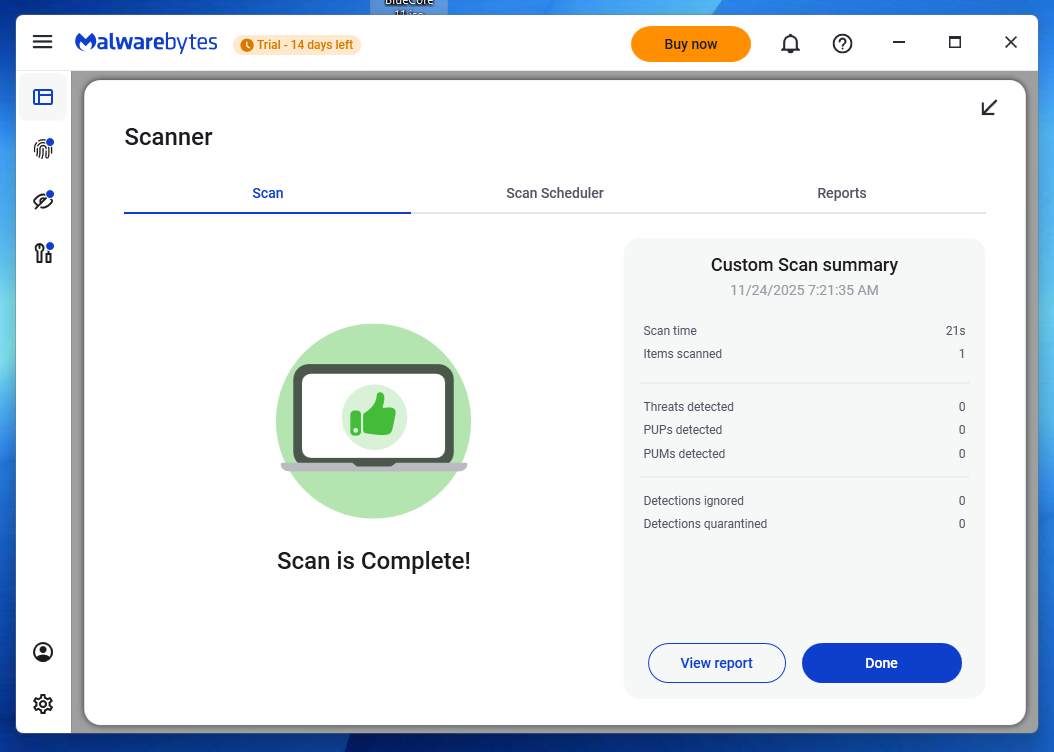Image resolution: width=1054 pixels, height=752 pixels.
Task: Switch to the Scan tab
Action: (268, 194)
